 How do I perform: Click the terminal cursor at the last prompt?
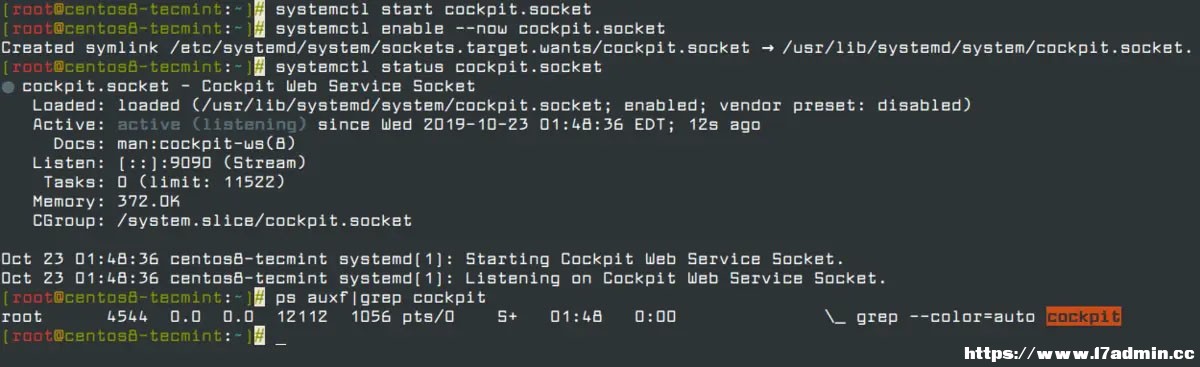point(281,341)
